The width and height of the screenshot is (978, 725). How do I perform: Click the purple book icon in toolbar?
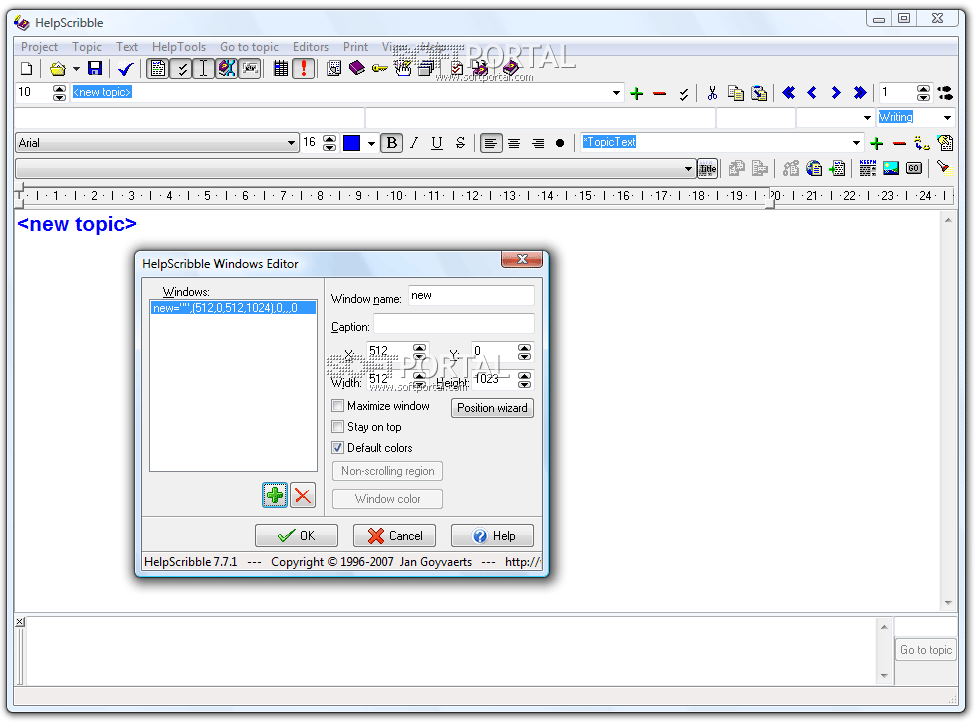tap(357, 68)
